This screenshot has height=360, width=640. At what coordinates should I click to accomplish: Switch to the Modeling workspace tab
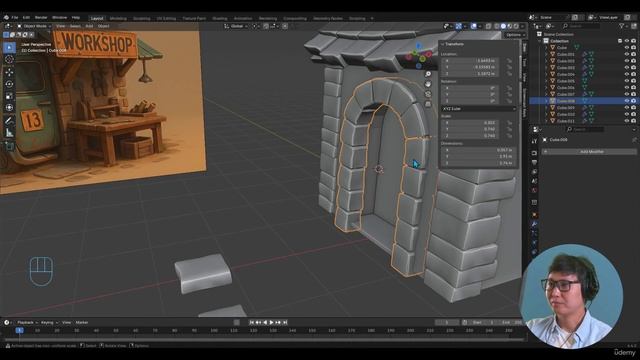[x=118, y=18]
